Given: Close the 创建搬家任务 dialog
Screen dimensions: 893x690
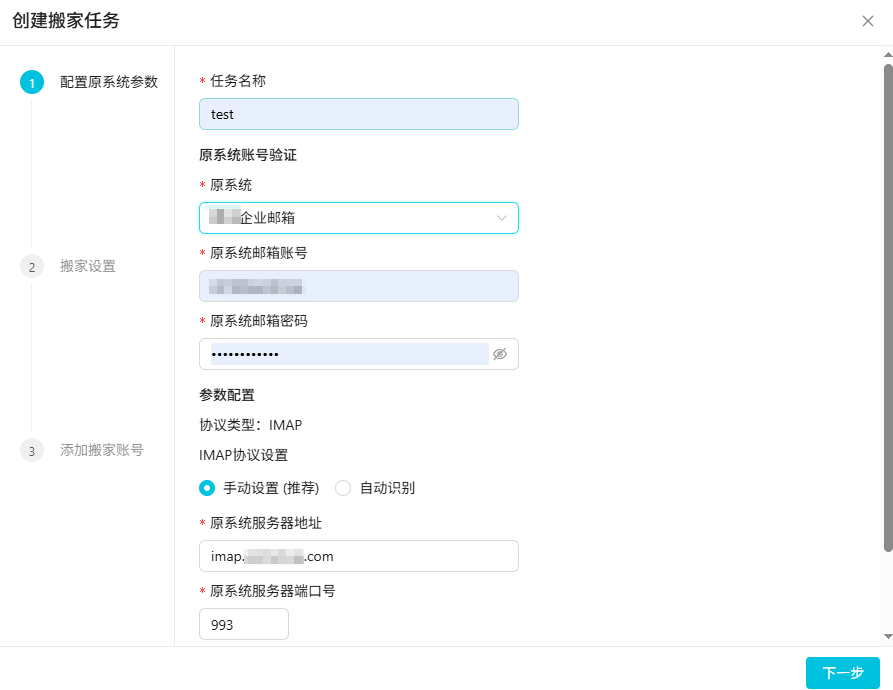Looking at the screenshot, I should click(x=867, y=21).
